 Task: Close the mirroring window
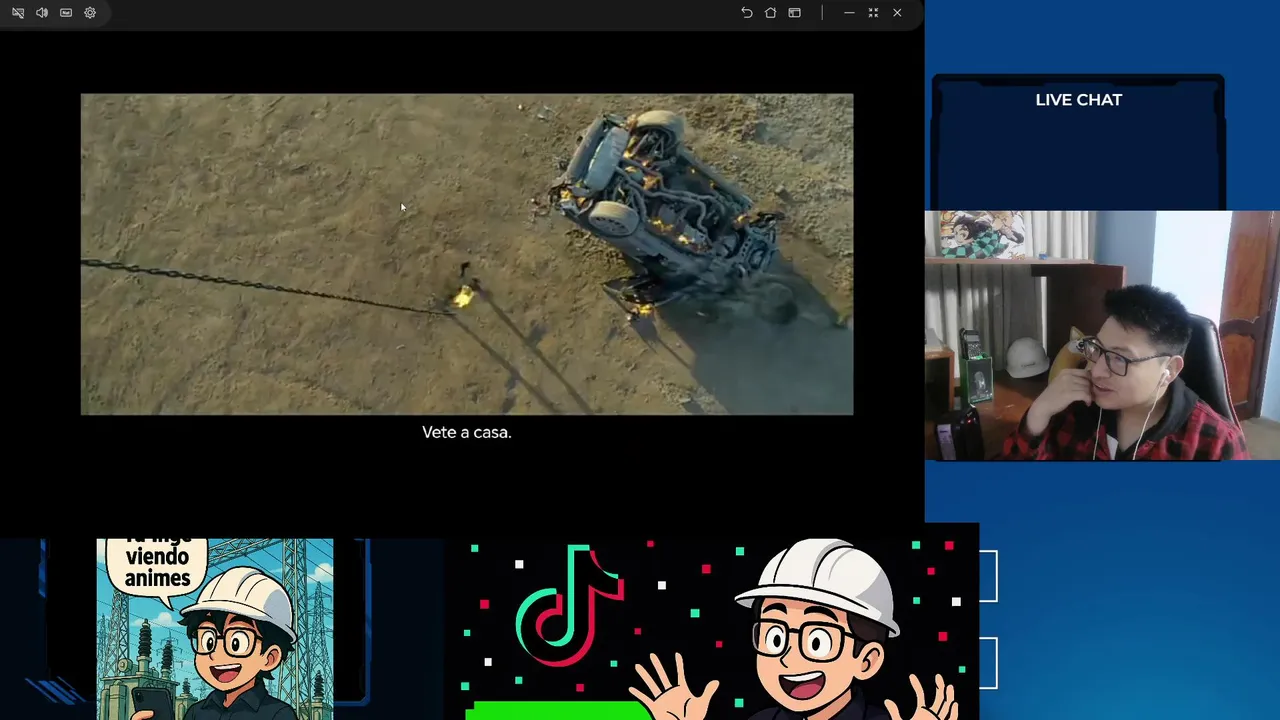tap(897, 13)
